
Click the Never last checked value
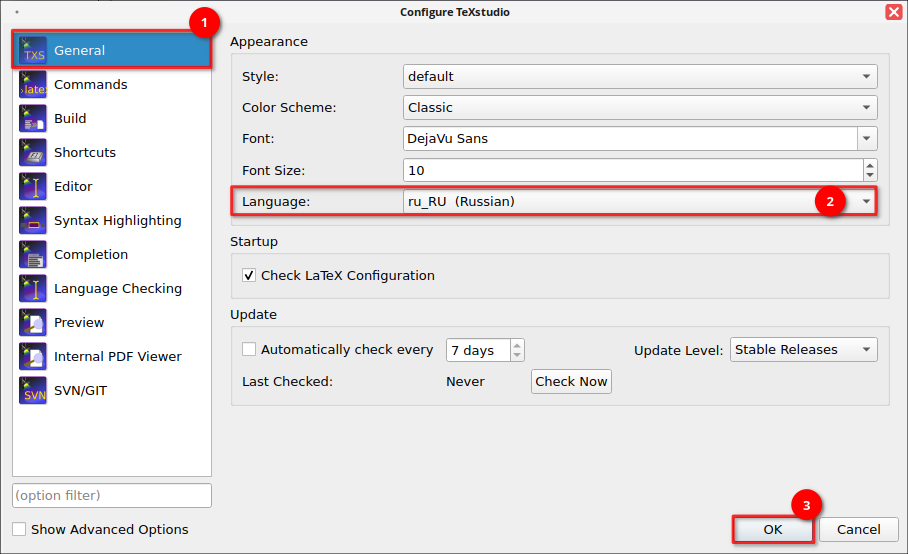pos(466,381)
